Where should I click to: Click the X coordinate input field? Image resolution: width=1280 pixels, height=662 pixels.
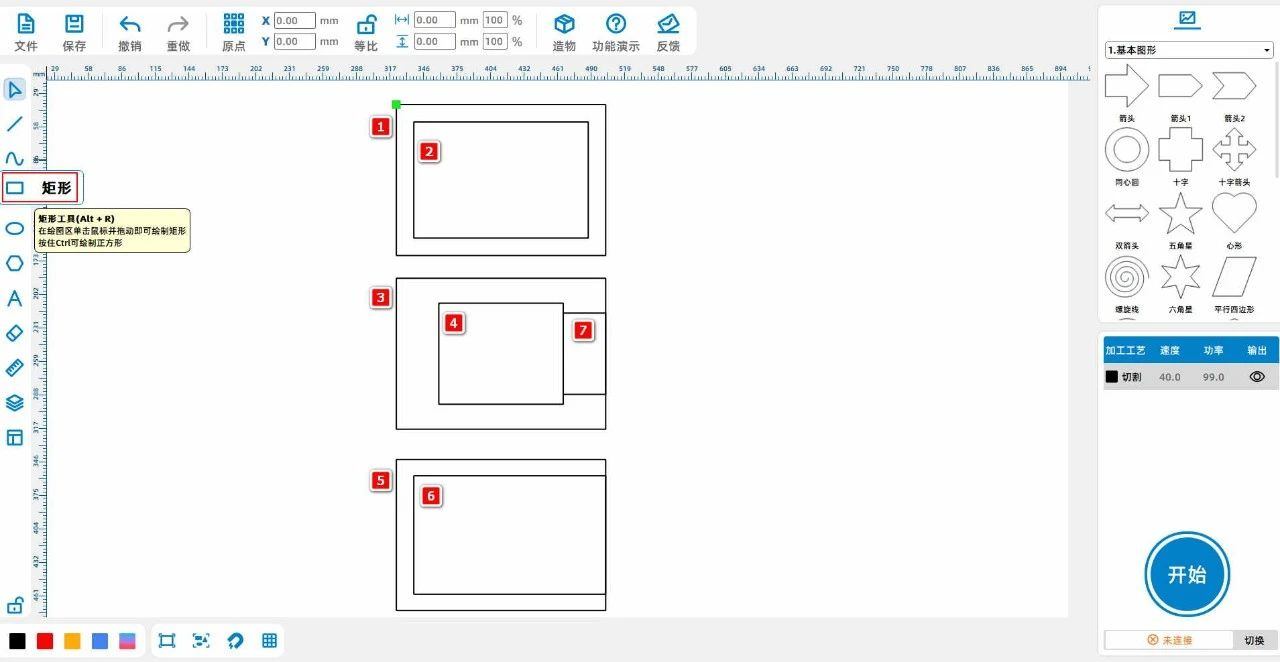(x=294, y=20)
